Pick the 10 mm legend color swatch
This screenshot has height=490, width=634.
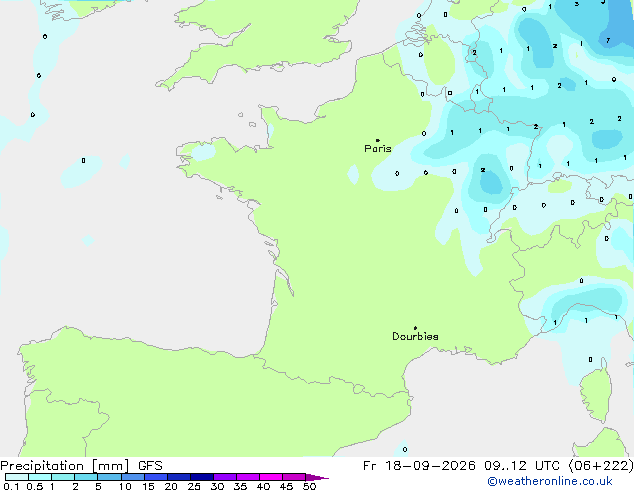tap(133, 477)
